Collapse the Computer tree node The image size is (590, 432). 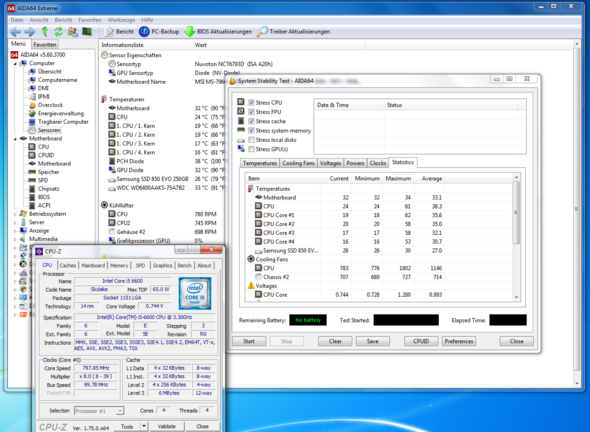(x=15, y=64)
